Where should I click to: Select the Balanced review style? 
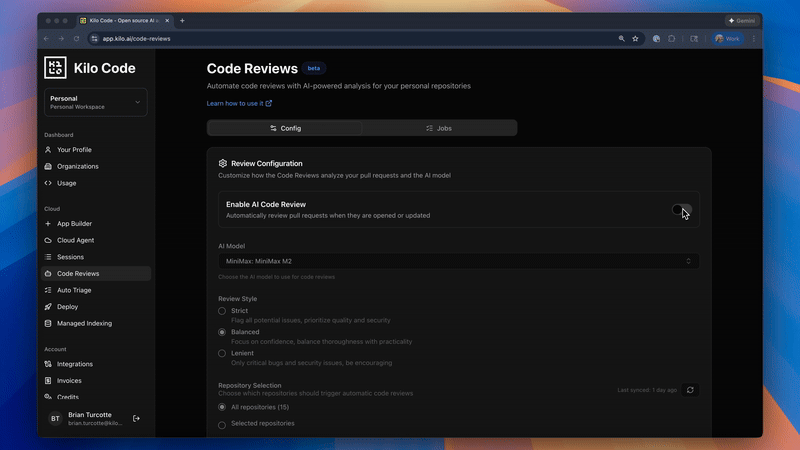pos(222,332)
